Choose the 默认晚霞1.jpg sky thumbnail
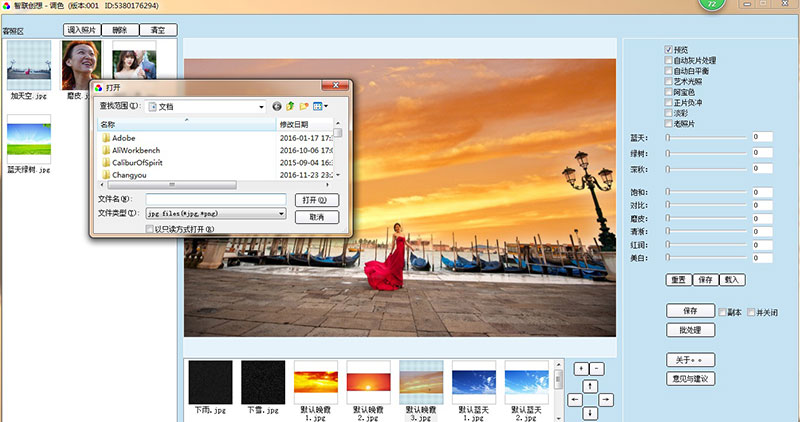Image resolution: width=800 pixels, height=422 pixels. click(316, 383)
